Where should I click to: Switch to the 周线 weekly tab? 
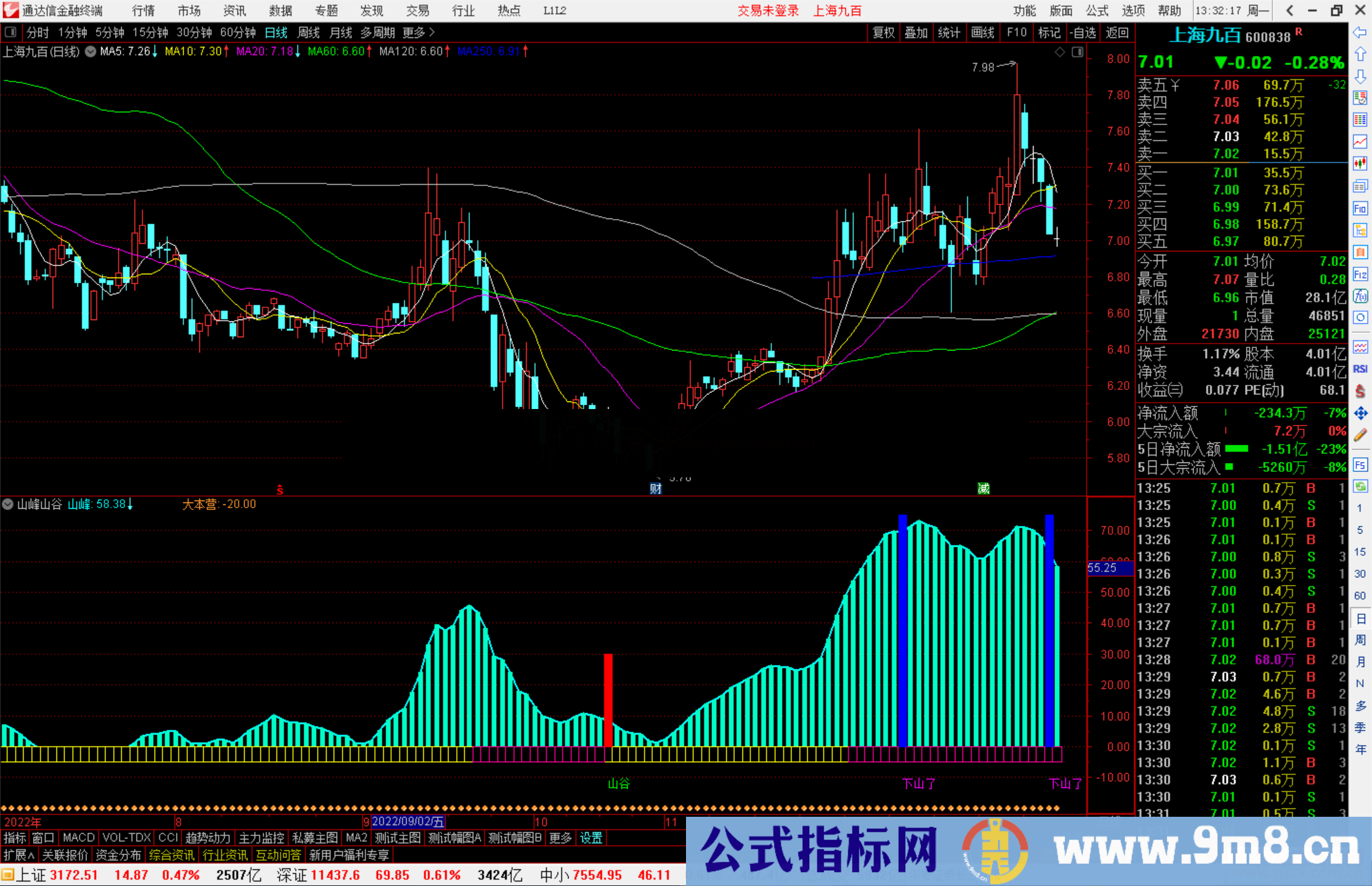(309, 32)
